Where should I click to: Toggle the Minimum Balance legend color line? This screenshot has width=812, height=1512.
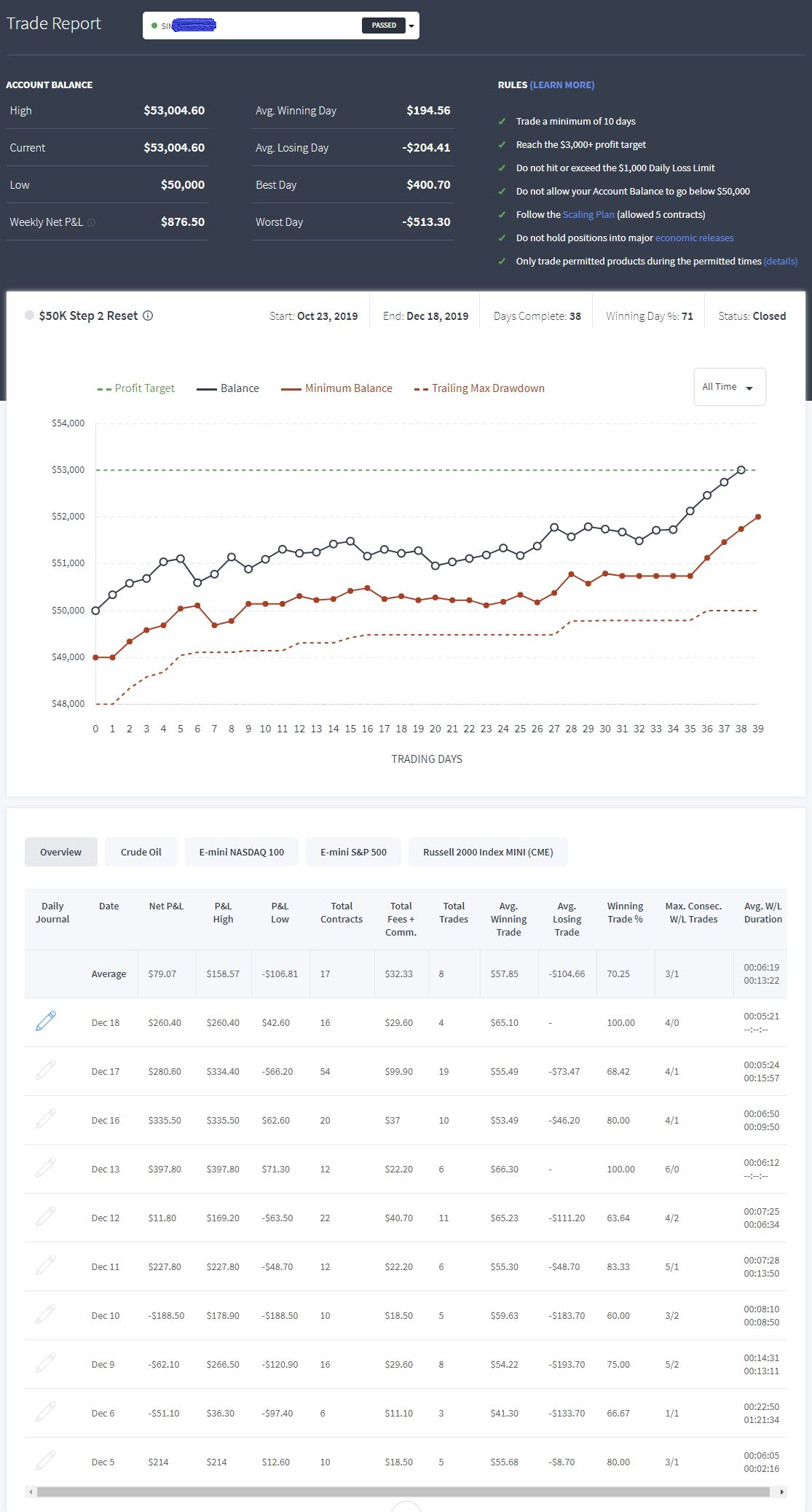tap(291, 389)
